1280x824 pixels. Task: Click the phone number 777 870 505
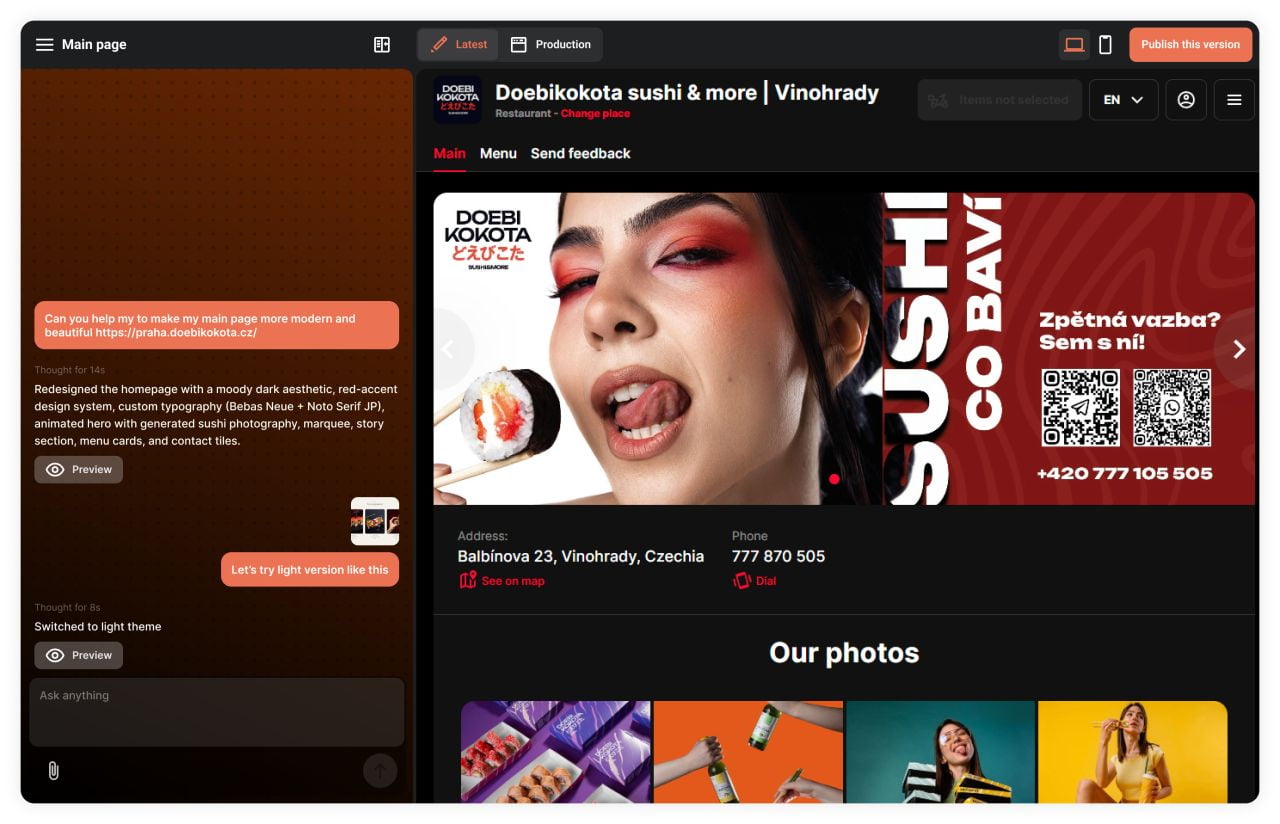778,557
